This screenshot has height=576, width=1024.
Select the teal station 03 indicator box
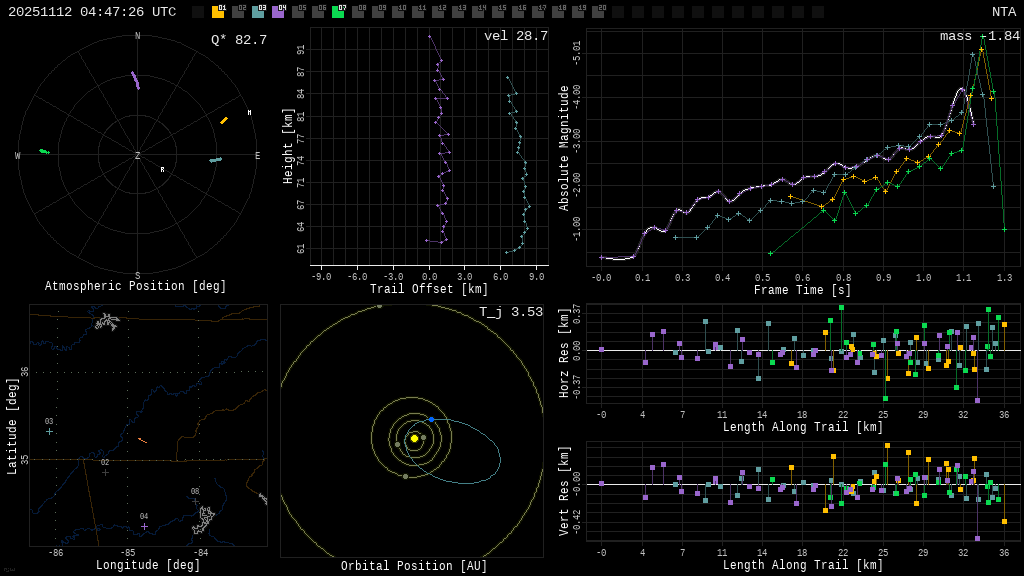tap(258, 12)
